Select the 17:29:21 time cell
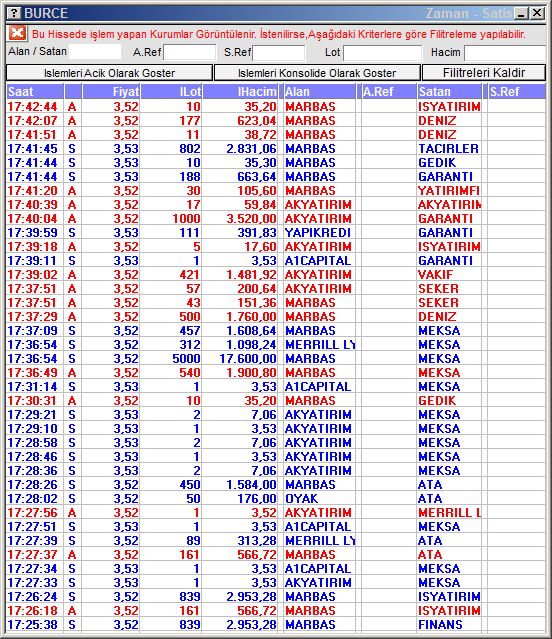Image resolution: width=552 pixels, height=639 pixels. coord(33,414)
